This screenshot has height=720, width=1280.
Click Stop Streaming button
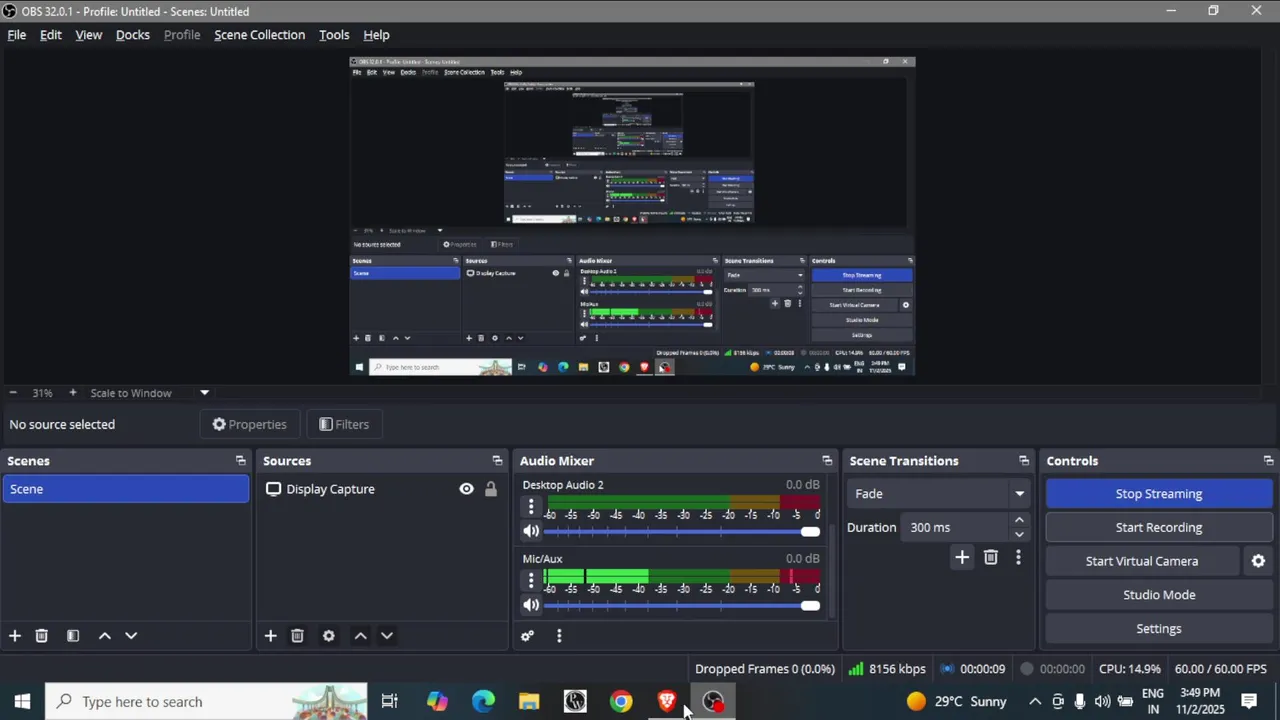[1159, 494]
